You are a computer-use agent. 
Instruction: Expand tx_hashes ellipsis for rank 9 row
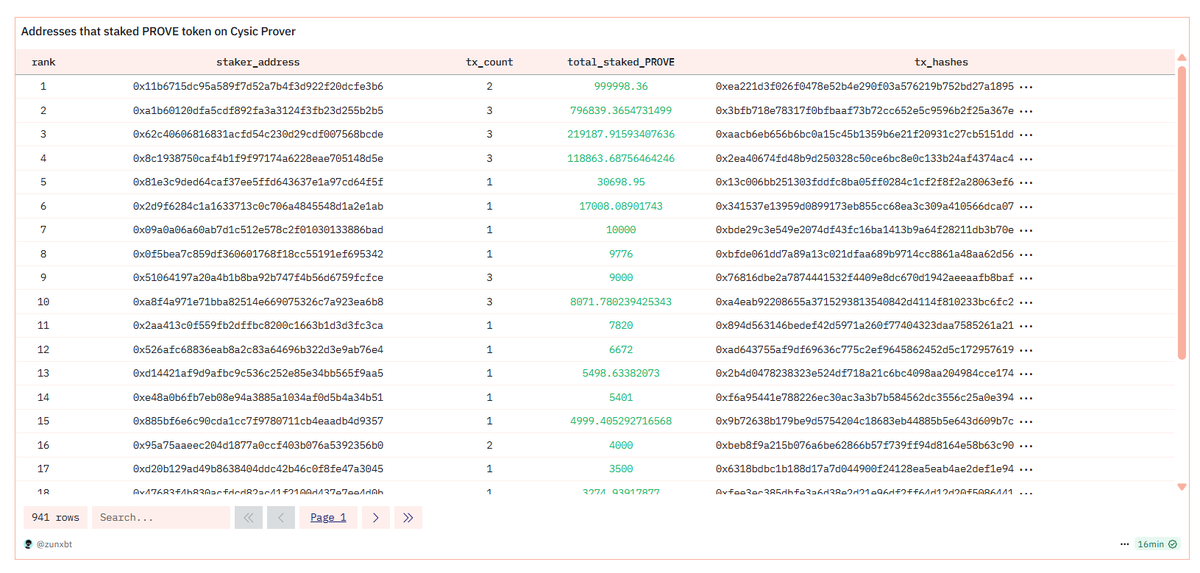click(1025, 277)
